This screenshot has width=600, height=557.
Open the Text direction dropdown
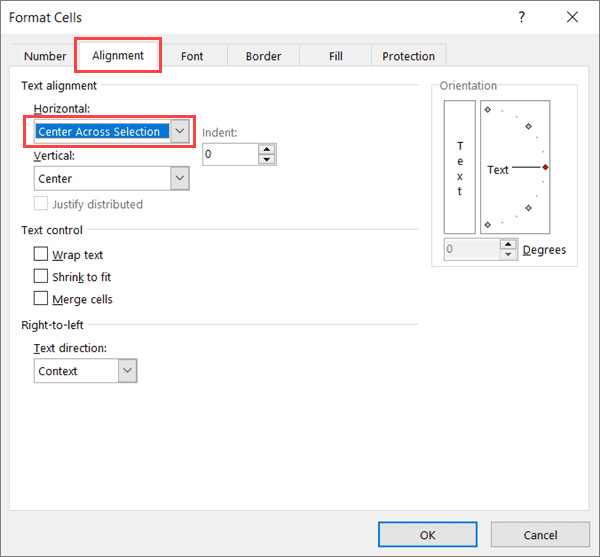pos(127,371)
